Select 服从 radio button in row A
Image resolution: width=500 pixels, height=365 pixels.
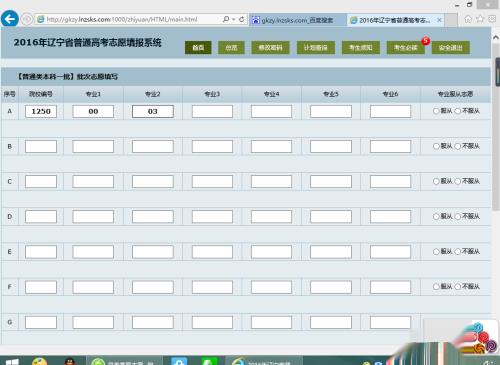(436, 111)
